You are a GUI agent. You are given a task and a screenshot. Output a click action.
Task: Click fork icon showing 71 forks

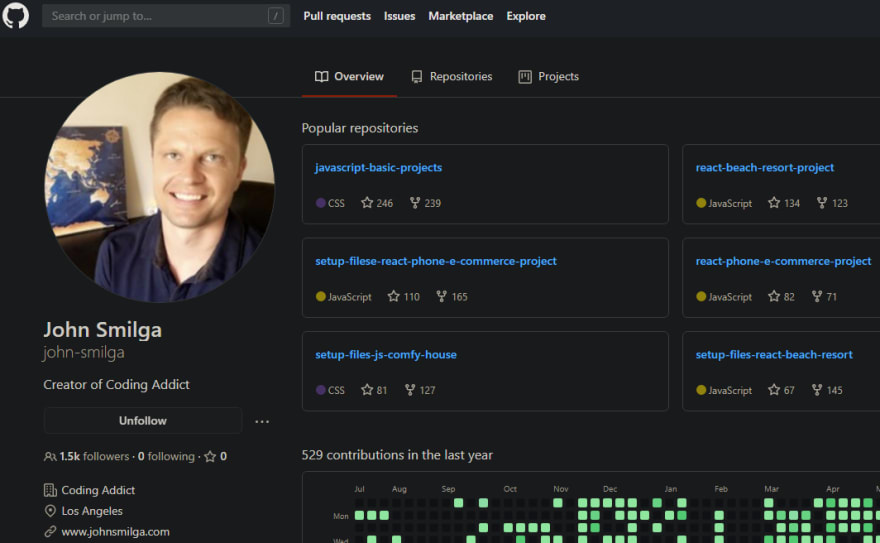tap(817, 296)
